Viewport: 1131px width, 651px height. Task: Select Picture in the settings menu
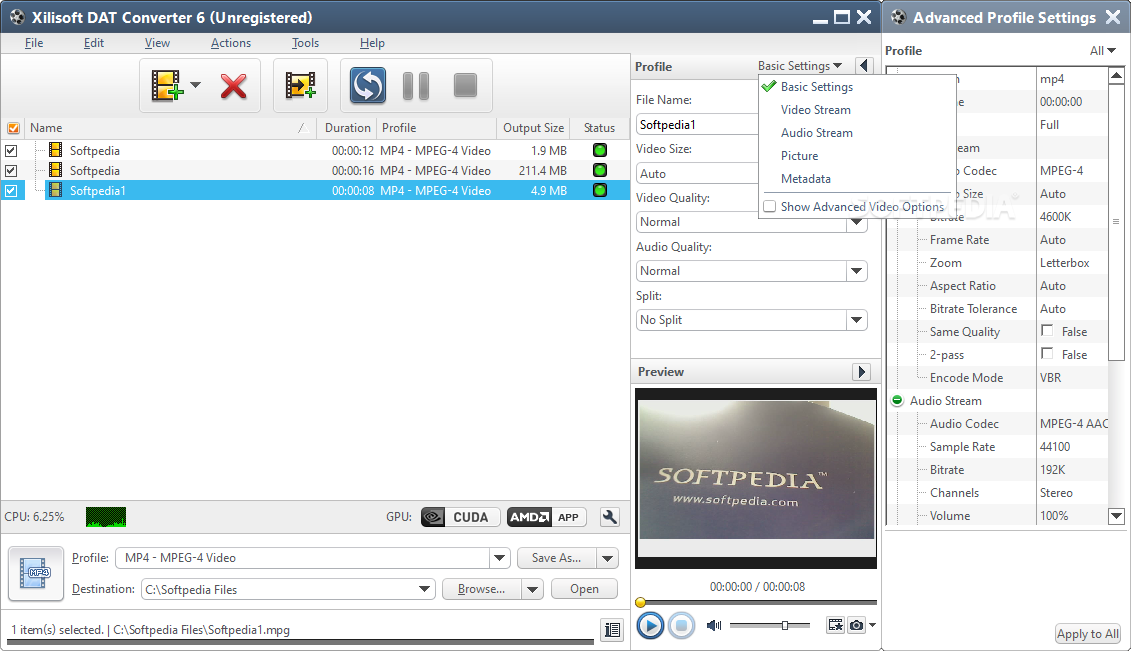(799, 156)
